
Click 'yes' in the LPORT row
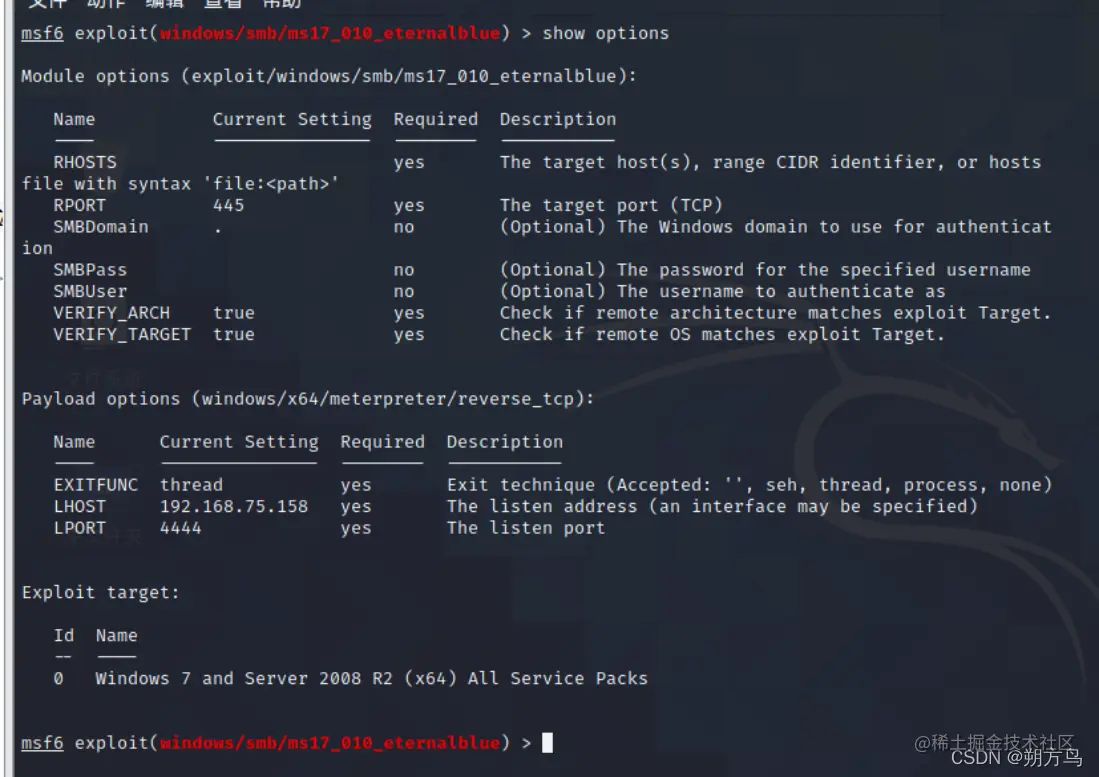coord(356,529)
